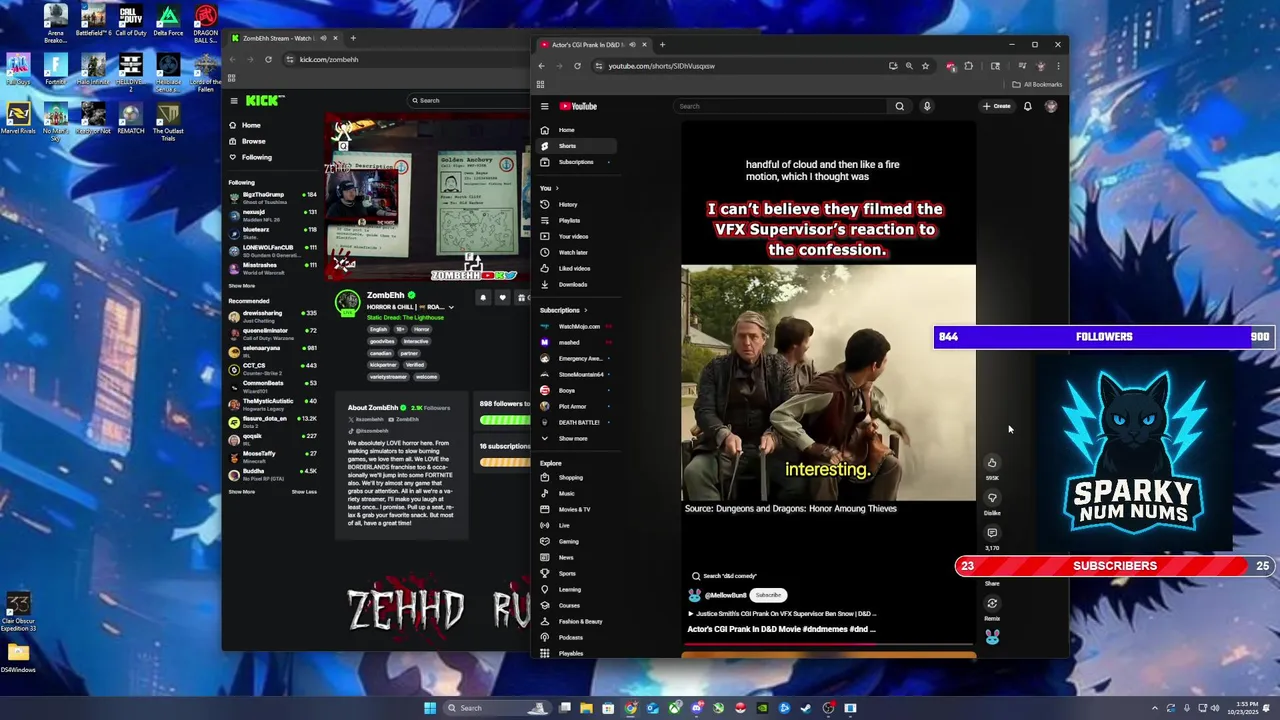Viewport: 1280px width, 720px height.
Task: Open the @MellowBun8 channel link
Action: (x=728, y=595)
